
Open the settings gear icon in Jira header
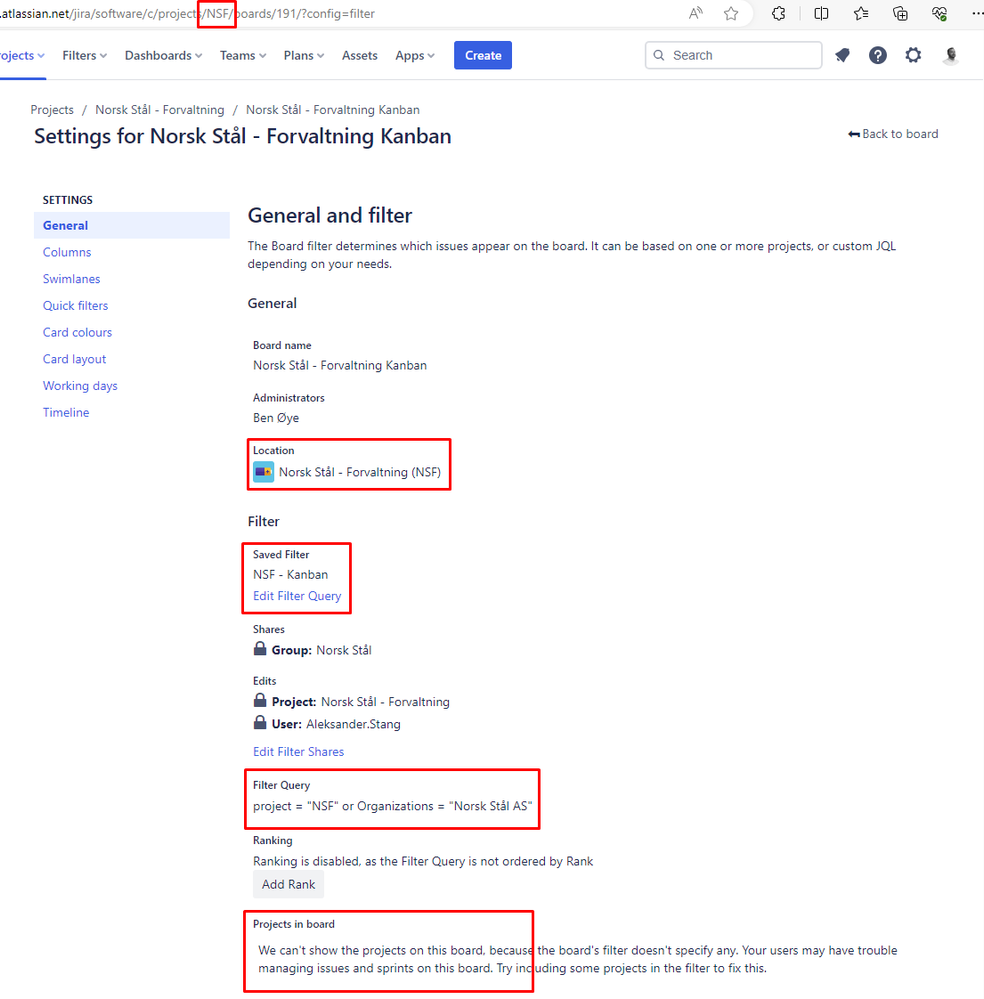(x=913, y=55)
